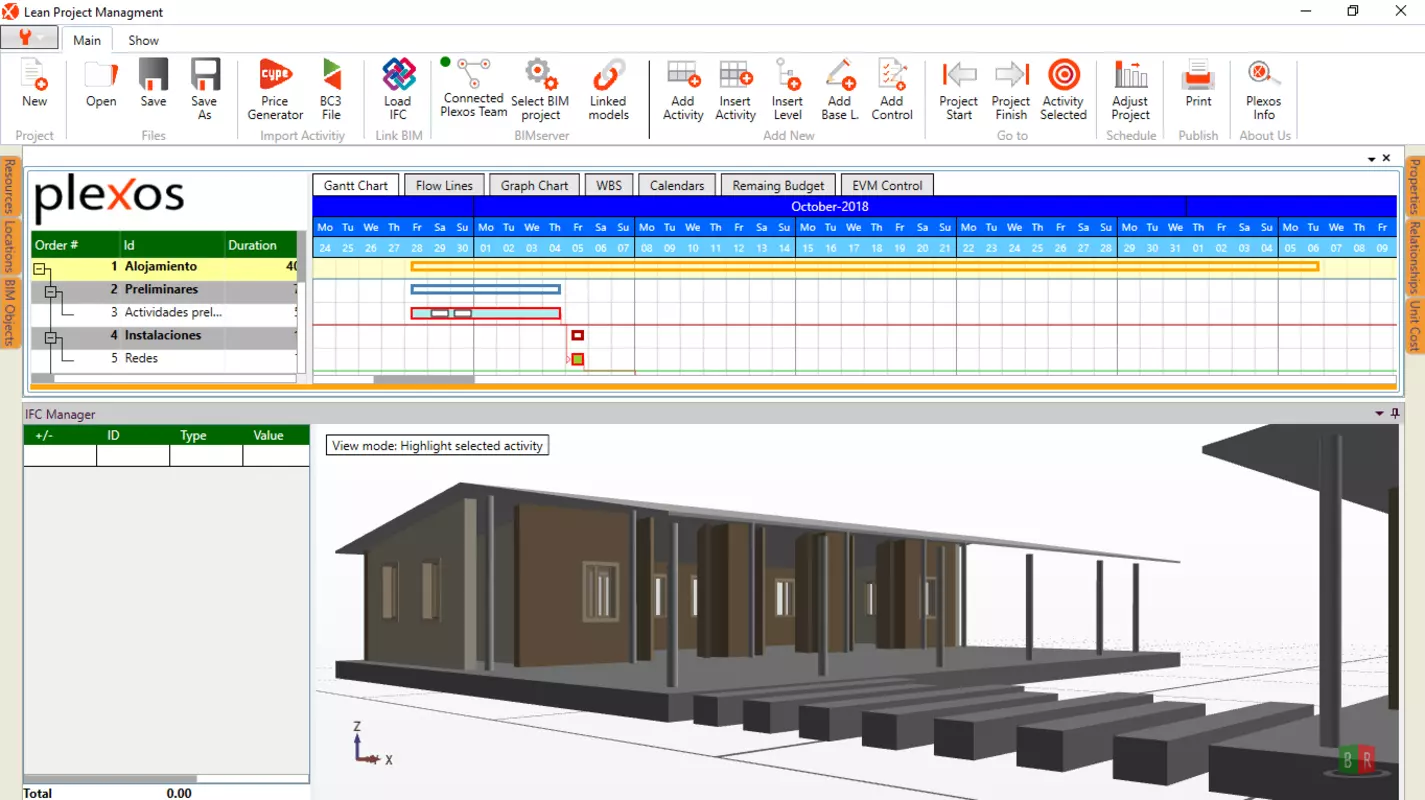
Task: Click the view cube in the 3D viewer
Action: tap(1357, 761)
